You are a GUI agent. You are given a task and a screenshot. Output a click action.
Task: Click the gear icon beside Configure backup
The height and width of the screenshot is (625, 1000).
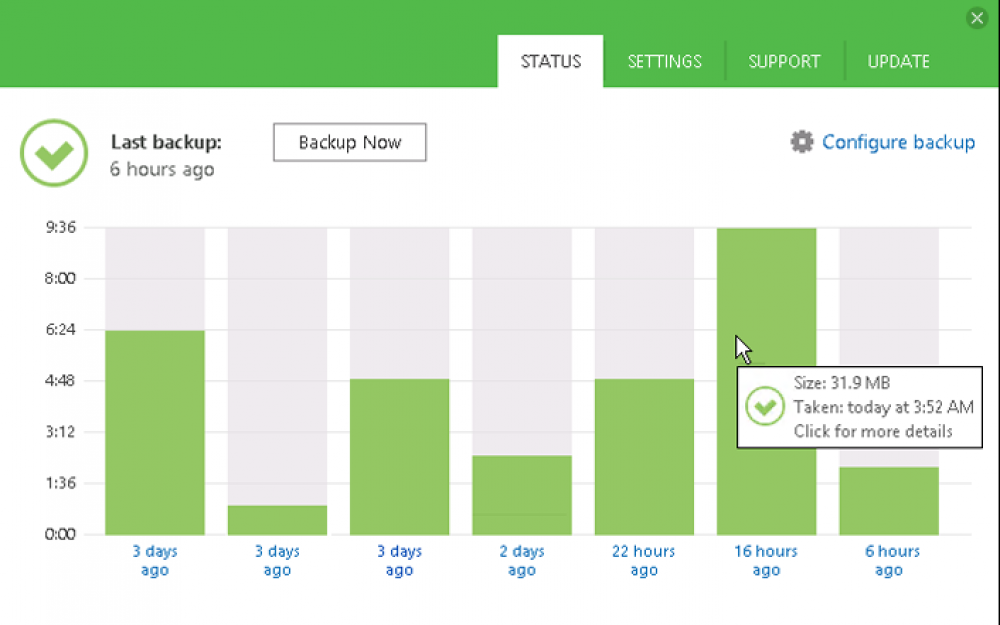coord(802,142)
